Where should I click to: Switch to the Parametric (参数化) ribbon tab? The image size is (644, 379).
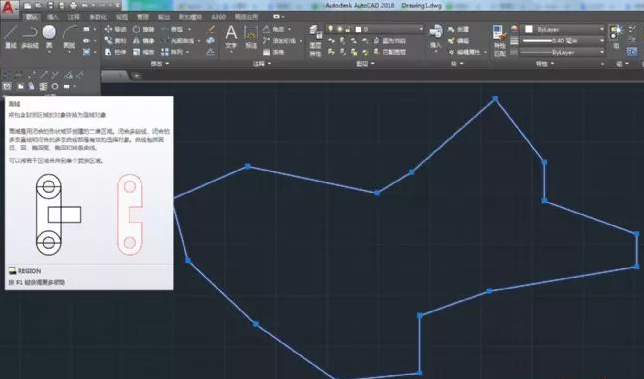click(x=98, y=17)
